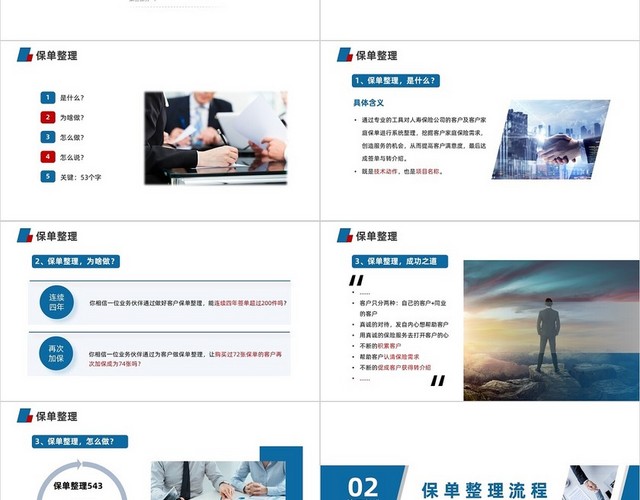Click the 1、保单整理，是什么? heading banner
This screenshot has height=500, width=640.
pyautogui.click(x=396, y=80)
